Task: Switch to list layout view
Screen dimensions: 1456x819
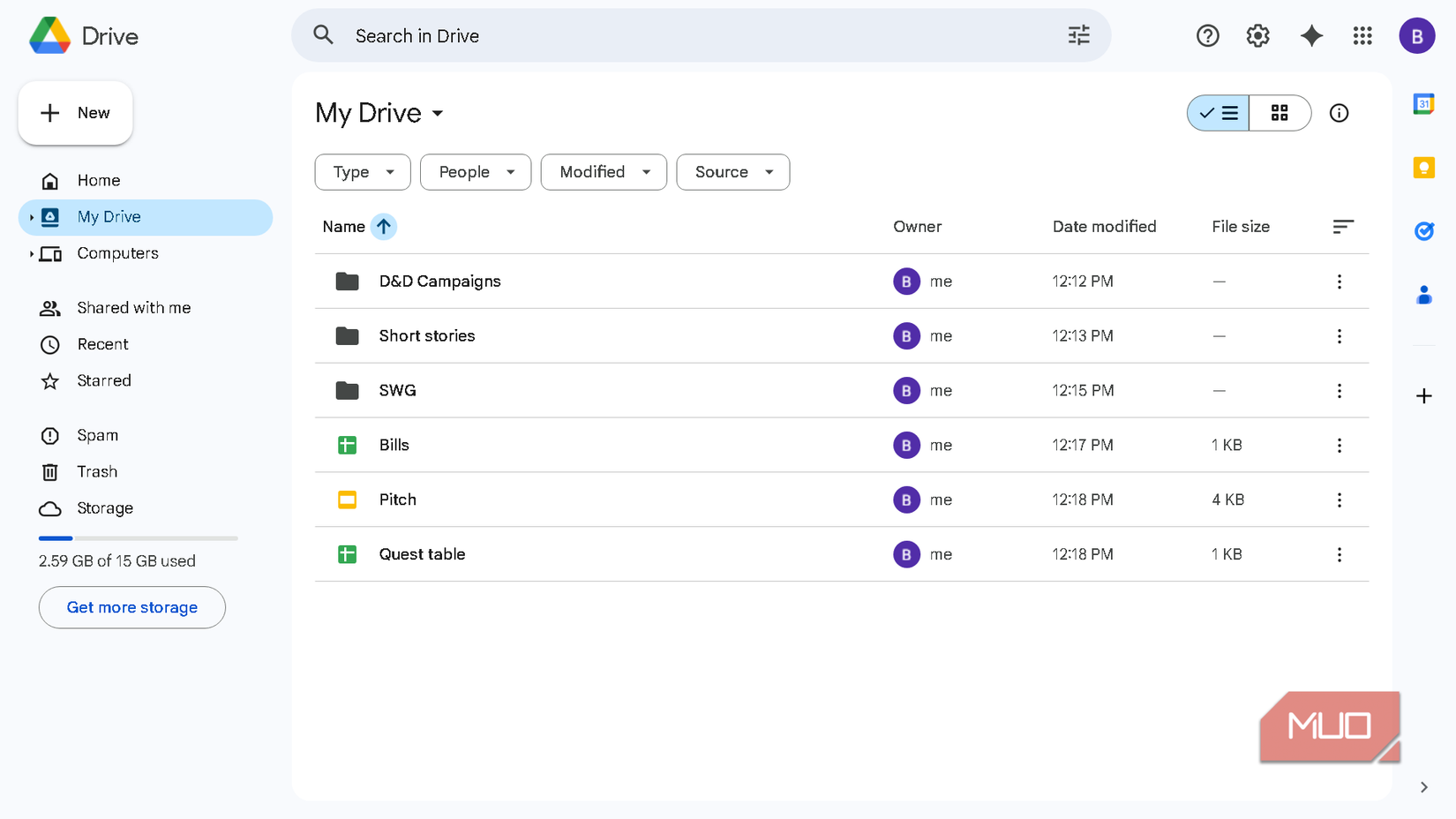Action: tap(1219, 113)
